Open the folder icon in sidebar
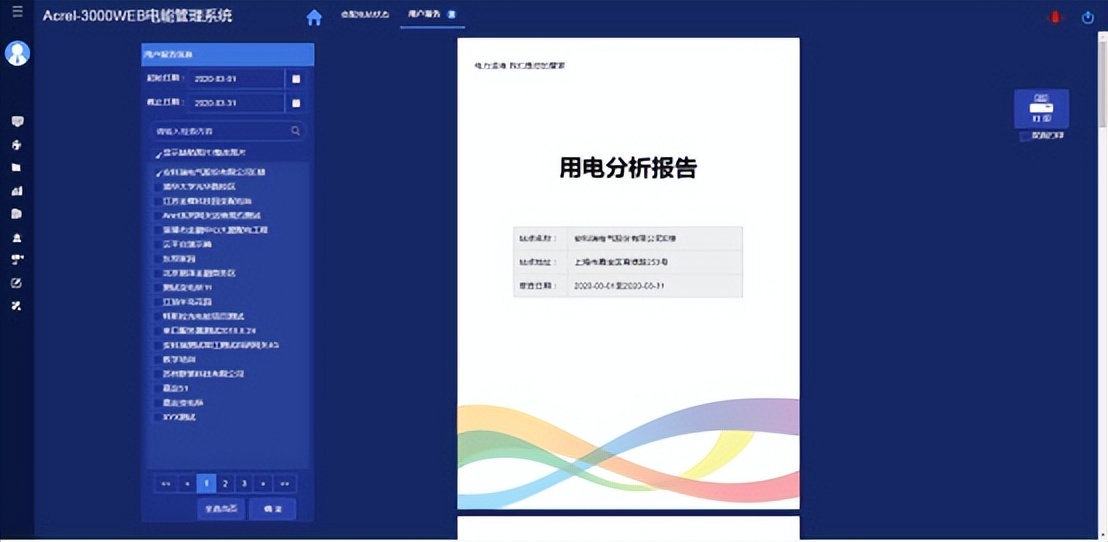1108x542 pixels. point(17,167)
